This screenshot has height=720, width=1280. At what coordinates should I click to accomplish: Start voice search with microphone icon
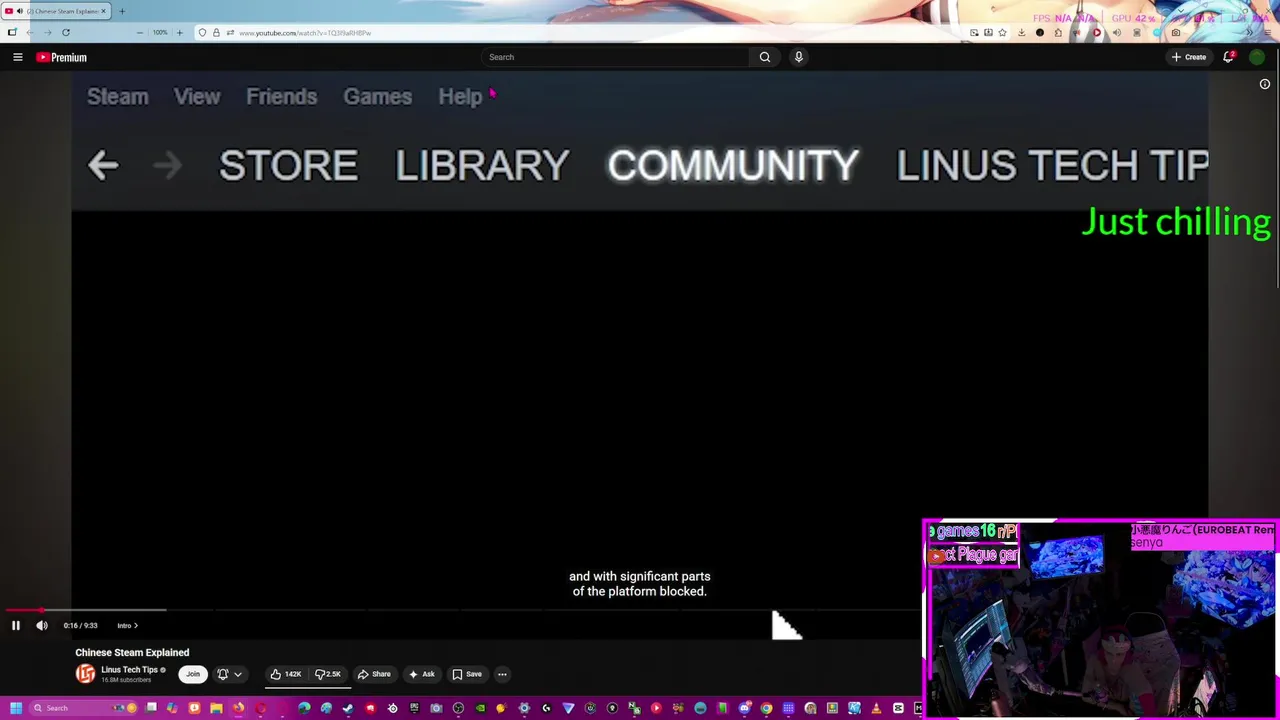(798, 57)
